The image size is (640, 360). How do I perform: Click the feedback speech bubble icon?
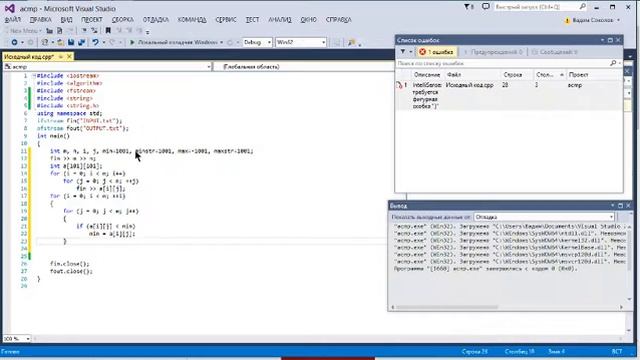coord(486,7)
